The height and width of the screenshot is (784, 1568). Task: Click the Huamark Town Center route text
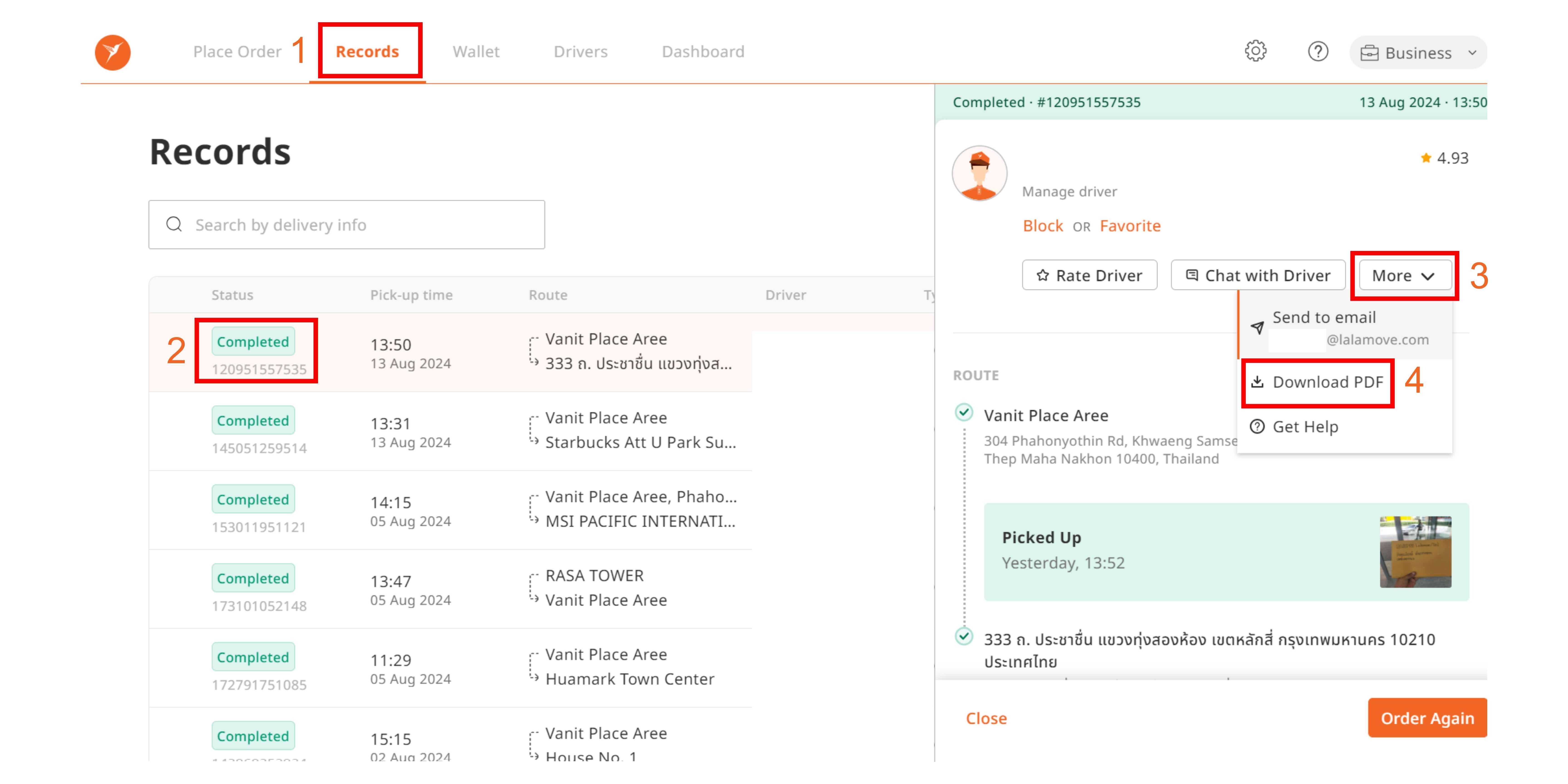[630, 679]
